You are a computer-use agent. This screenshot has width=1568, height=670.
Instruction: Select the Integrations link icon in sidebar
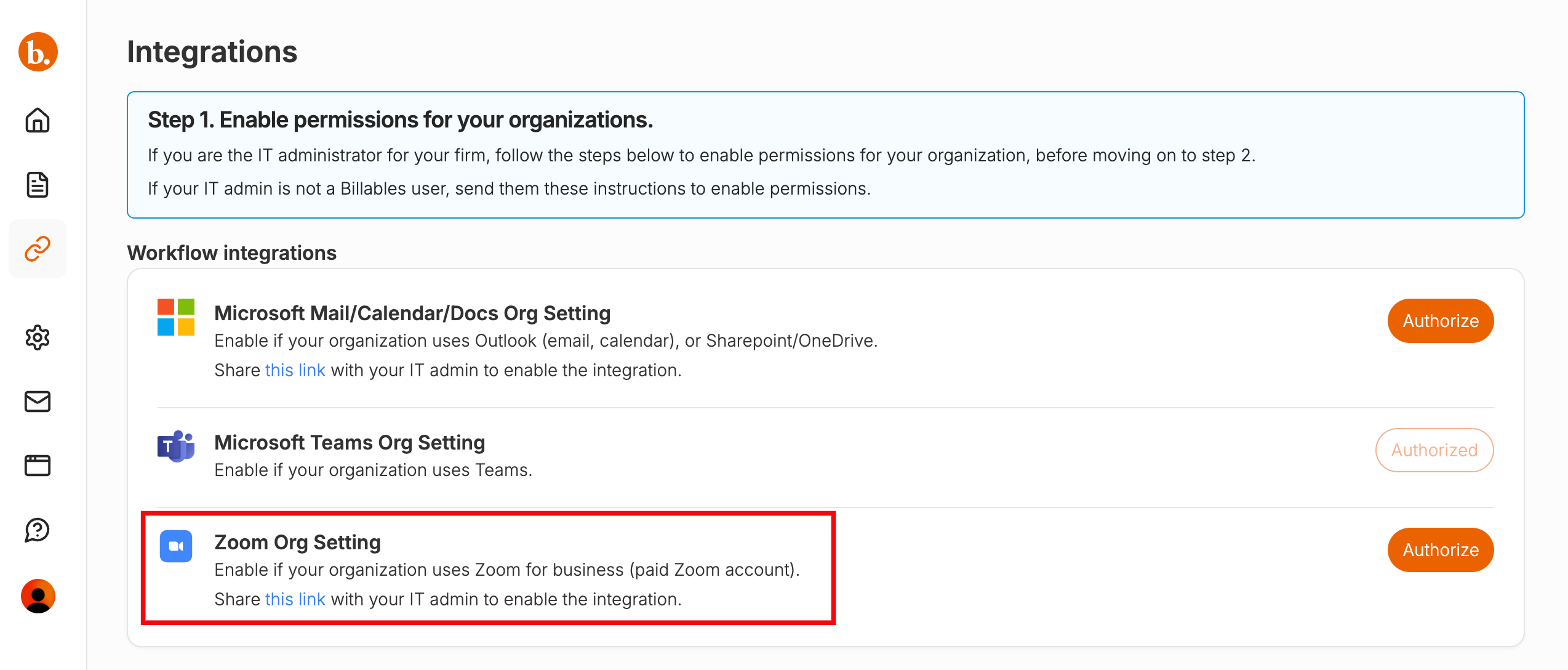(x=38, y=249)
